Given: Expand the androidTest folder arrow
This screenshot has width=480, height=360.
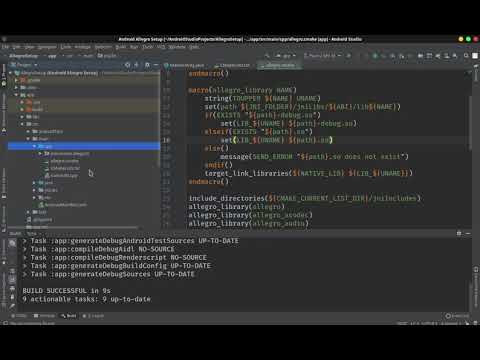Looking at the screenshot, I should click(28, 131).
